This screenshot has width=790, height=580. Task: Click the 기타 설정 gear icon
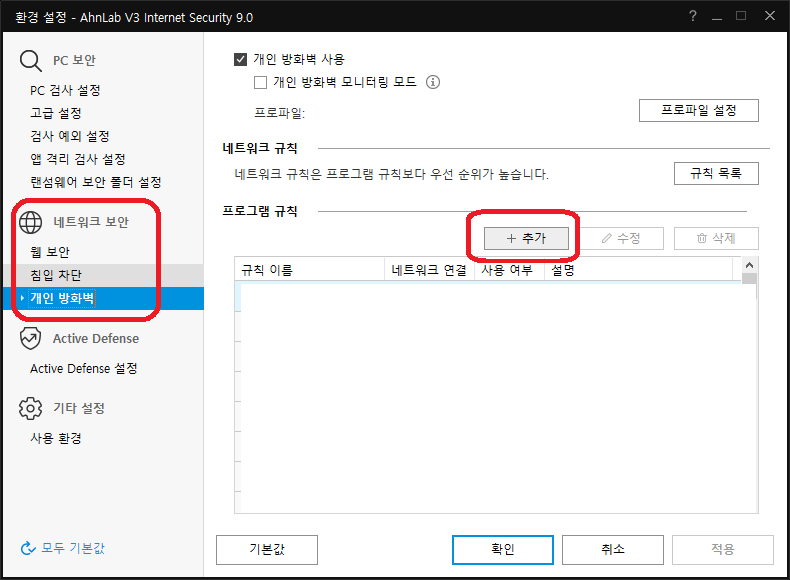click(x=30, y=408)
